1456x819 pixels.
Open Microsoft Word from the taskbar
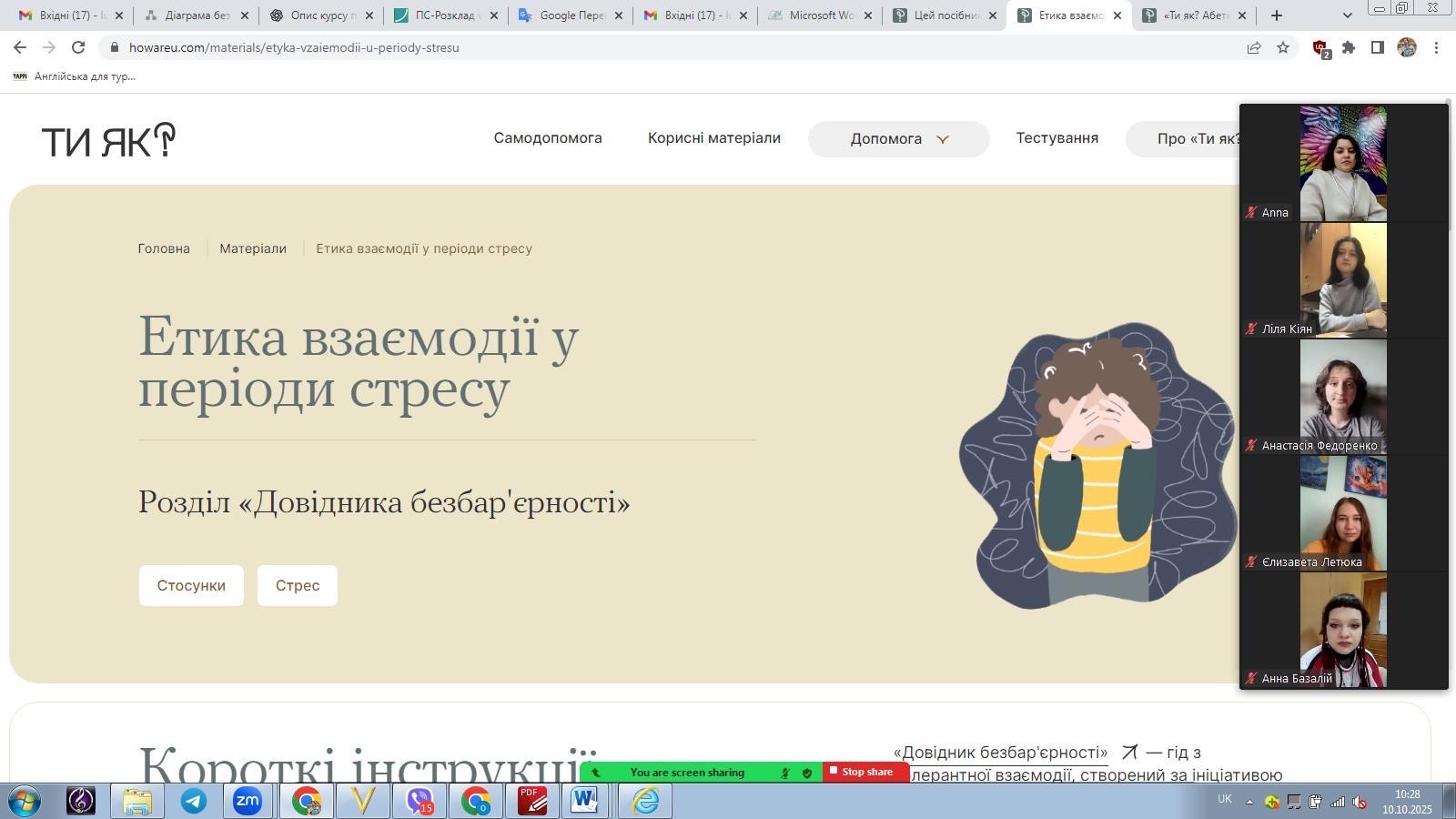[584, 801]
